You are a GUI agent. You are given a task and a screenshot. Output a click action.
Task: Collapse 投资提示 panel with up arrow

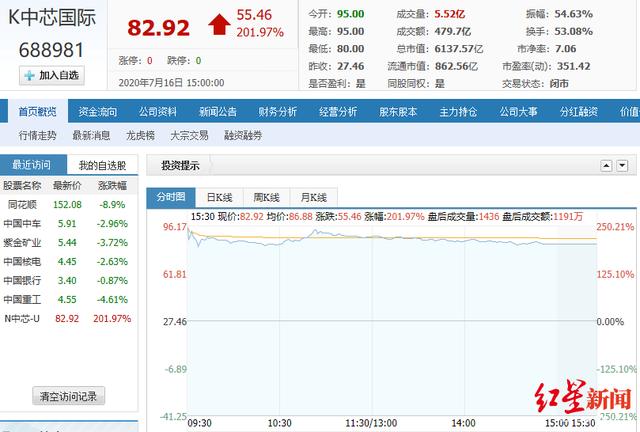606,166
